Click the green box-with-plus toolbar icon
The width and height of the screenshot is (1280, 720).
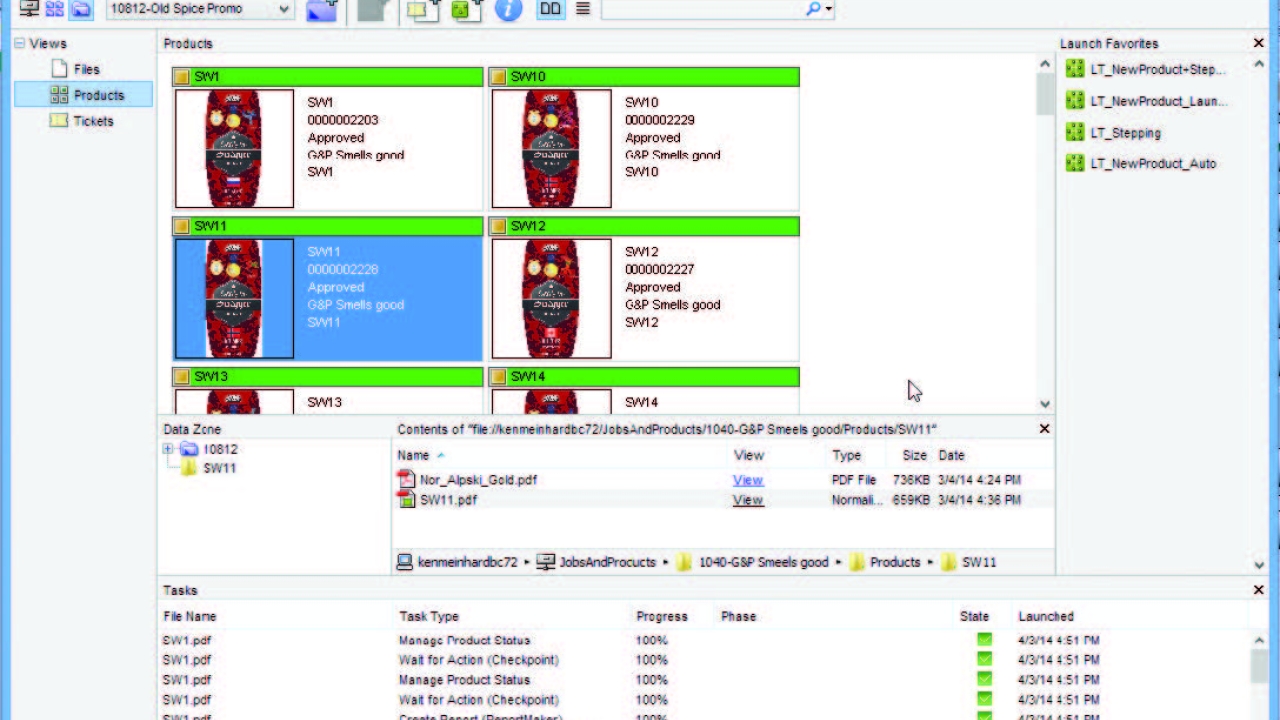465,10
